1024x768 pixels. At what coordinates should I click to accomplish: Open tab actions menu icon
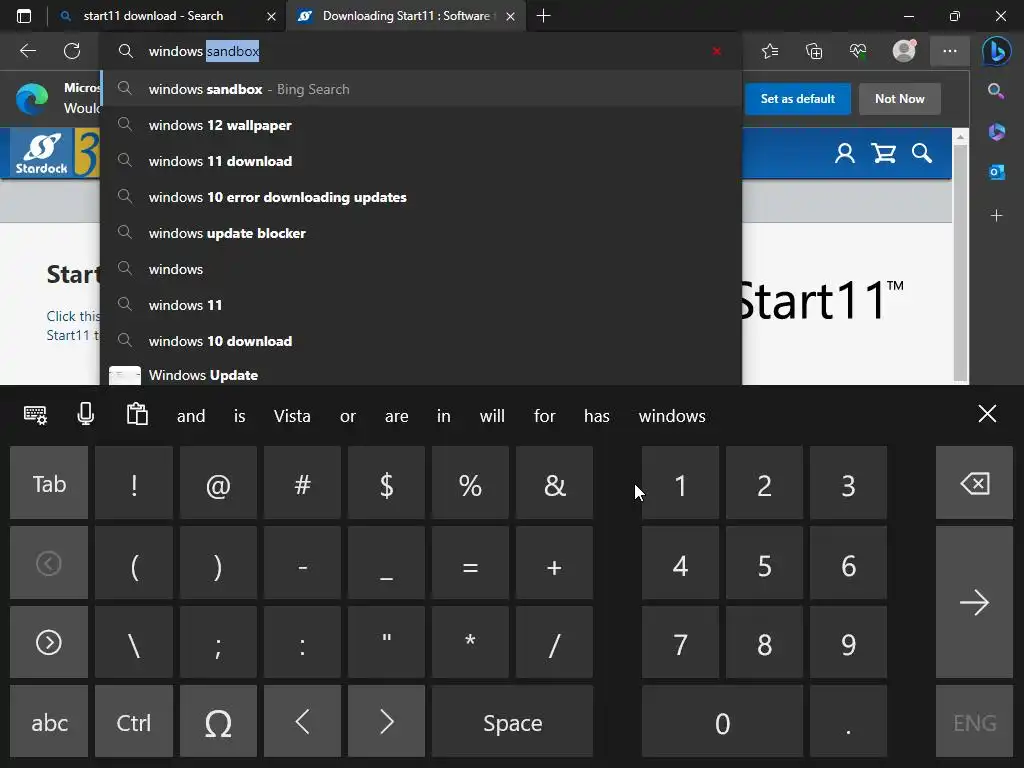tap(24, 16)
